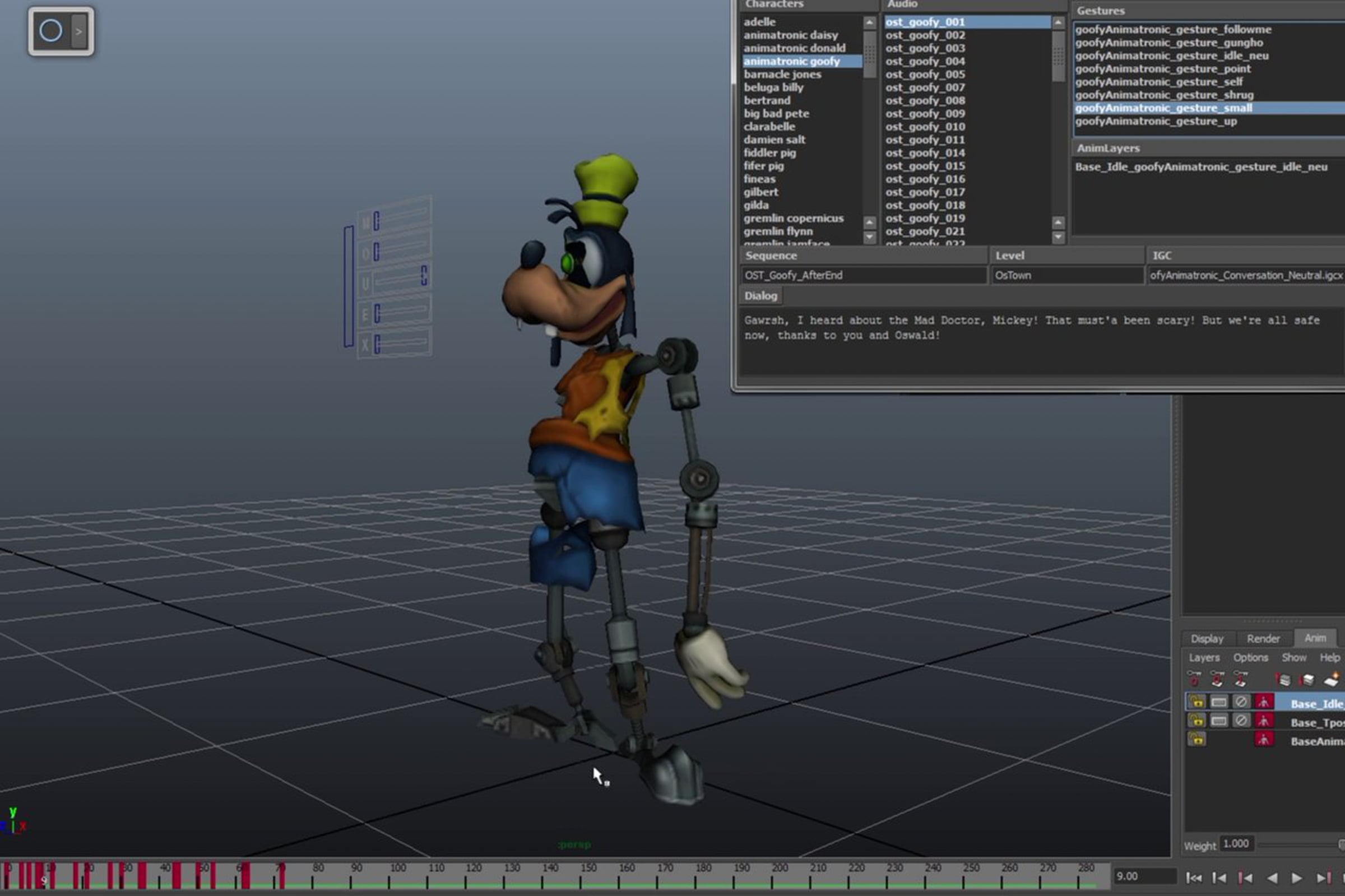Screen dimensions: 1345x896
Task: Toggle ghosting on the Base_Tpos layer
Action: (x=1264, y=721)
